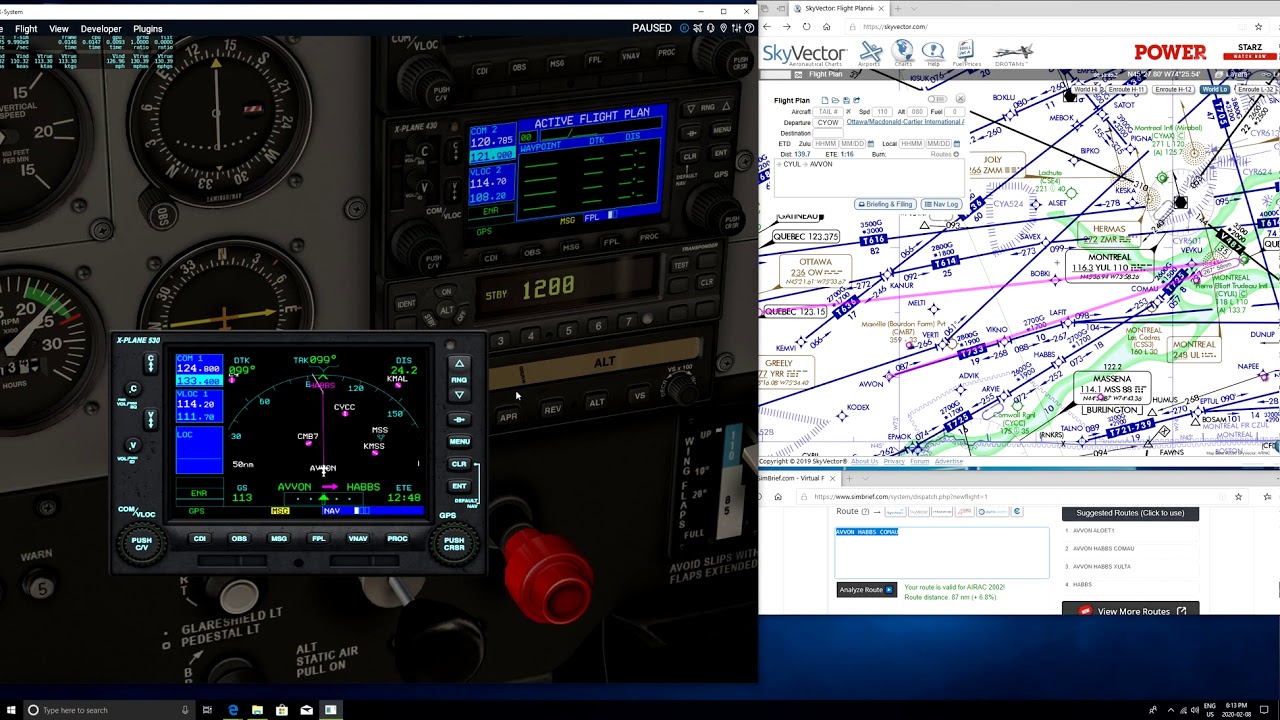Click the GNS 530 Direct-To button

(459, 419)
